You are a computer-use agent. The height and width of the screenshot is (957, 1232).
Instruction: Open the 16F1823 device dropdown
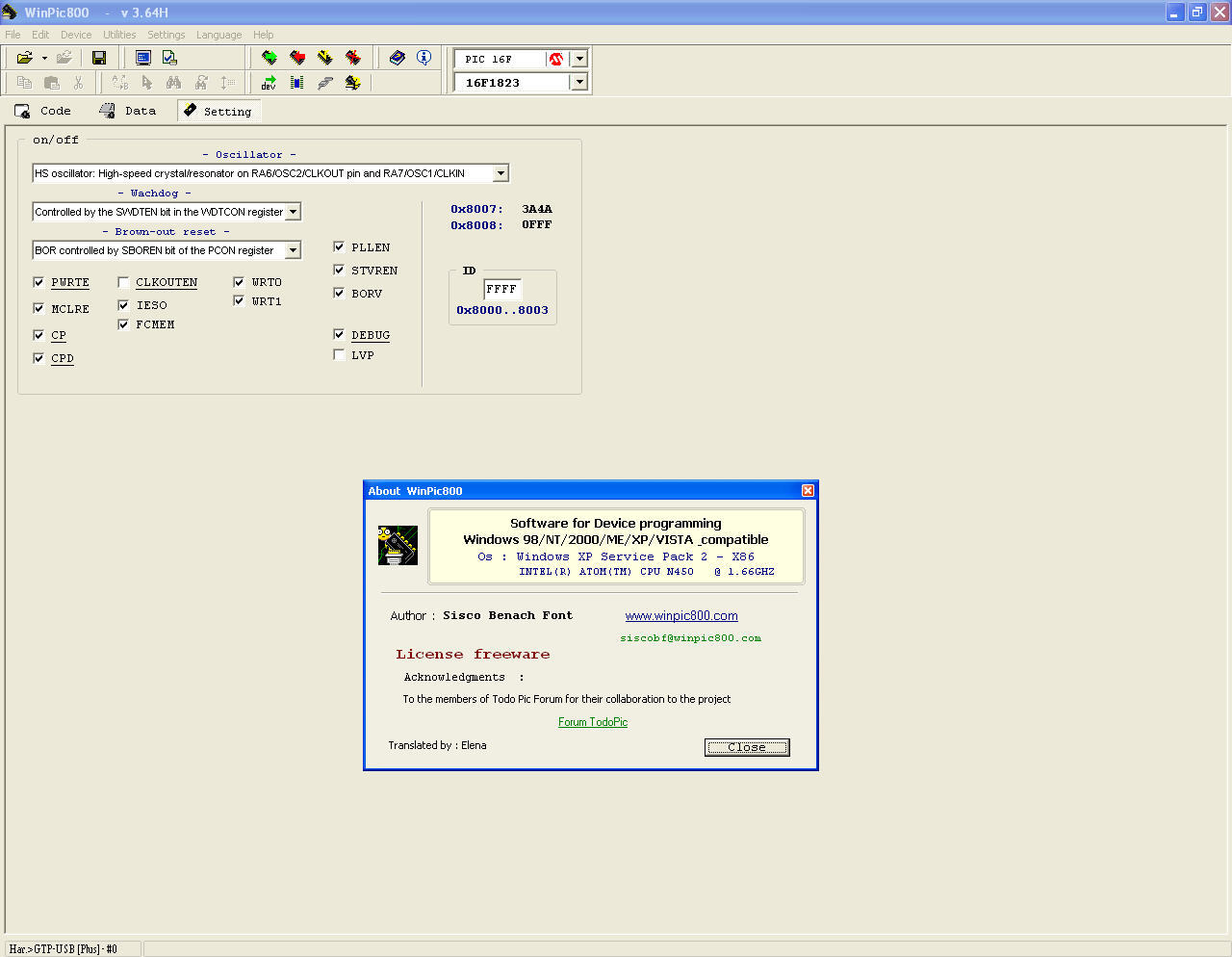tap(579, 83)
